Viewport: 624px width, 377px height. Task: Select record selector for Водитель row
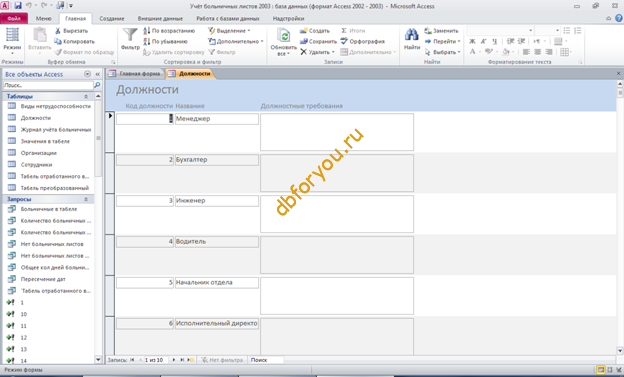pos(109,255)
